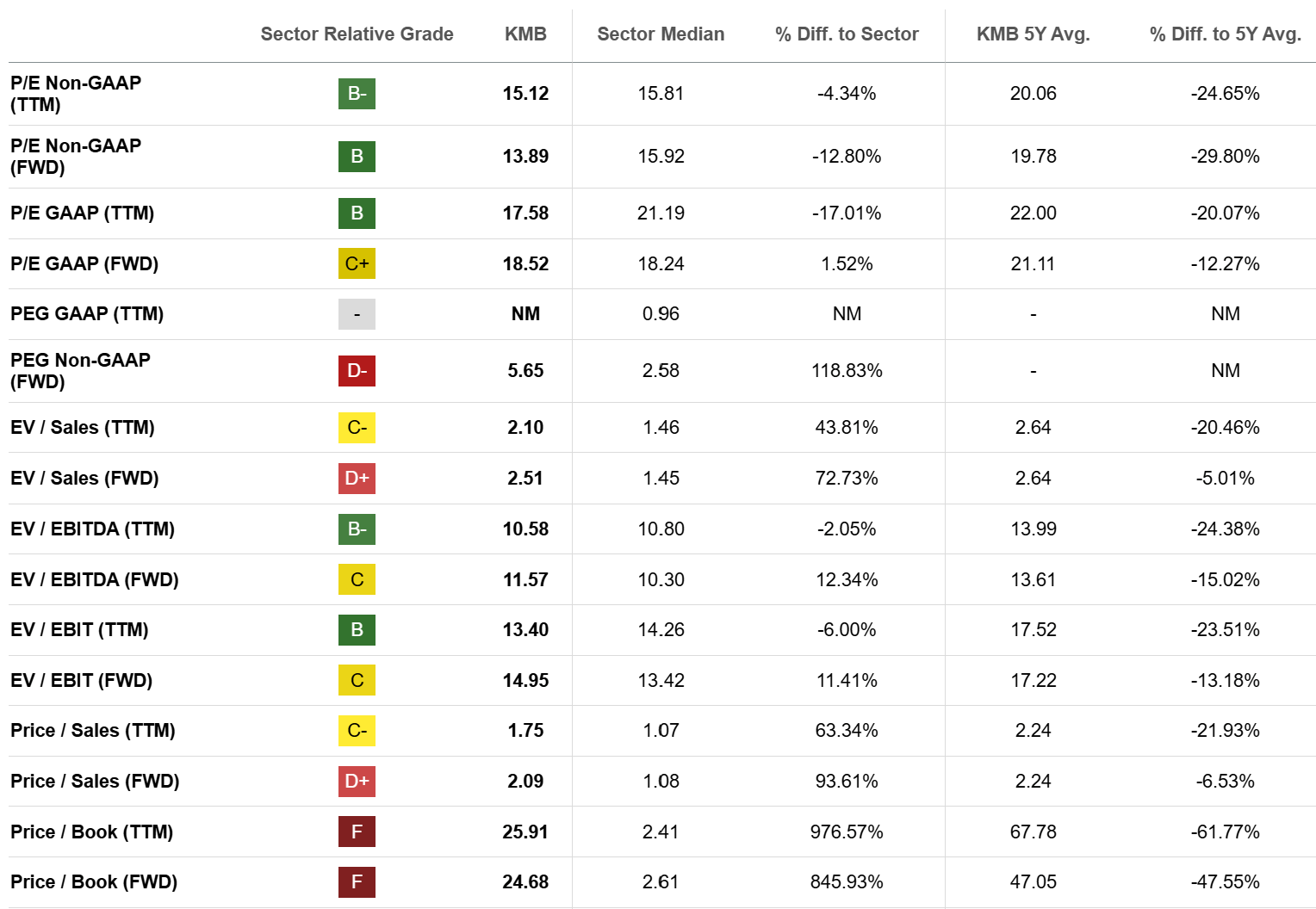1316x909 pixels.
Task: Click the C grade badge for EV / EBITDA (FWD)
Action: pos(357,580)
